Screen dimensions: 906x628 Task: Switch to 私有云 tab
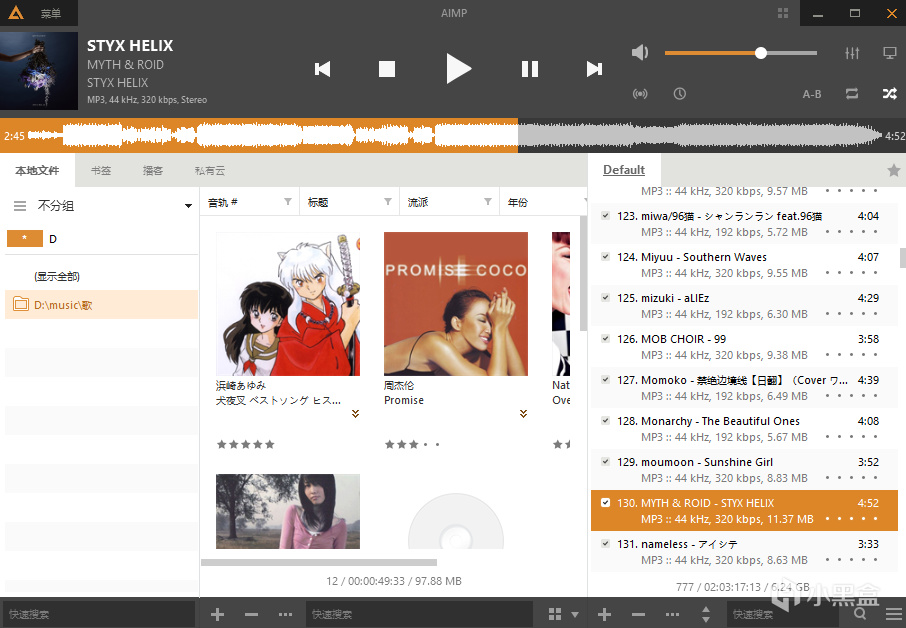point(210,170)
